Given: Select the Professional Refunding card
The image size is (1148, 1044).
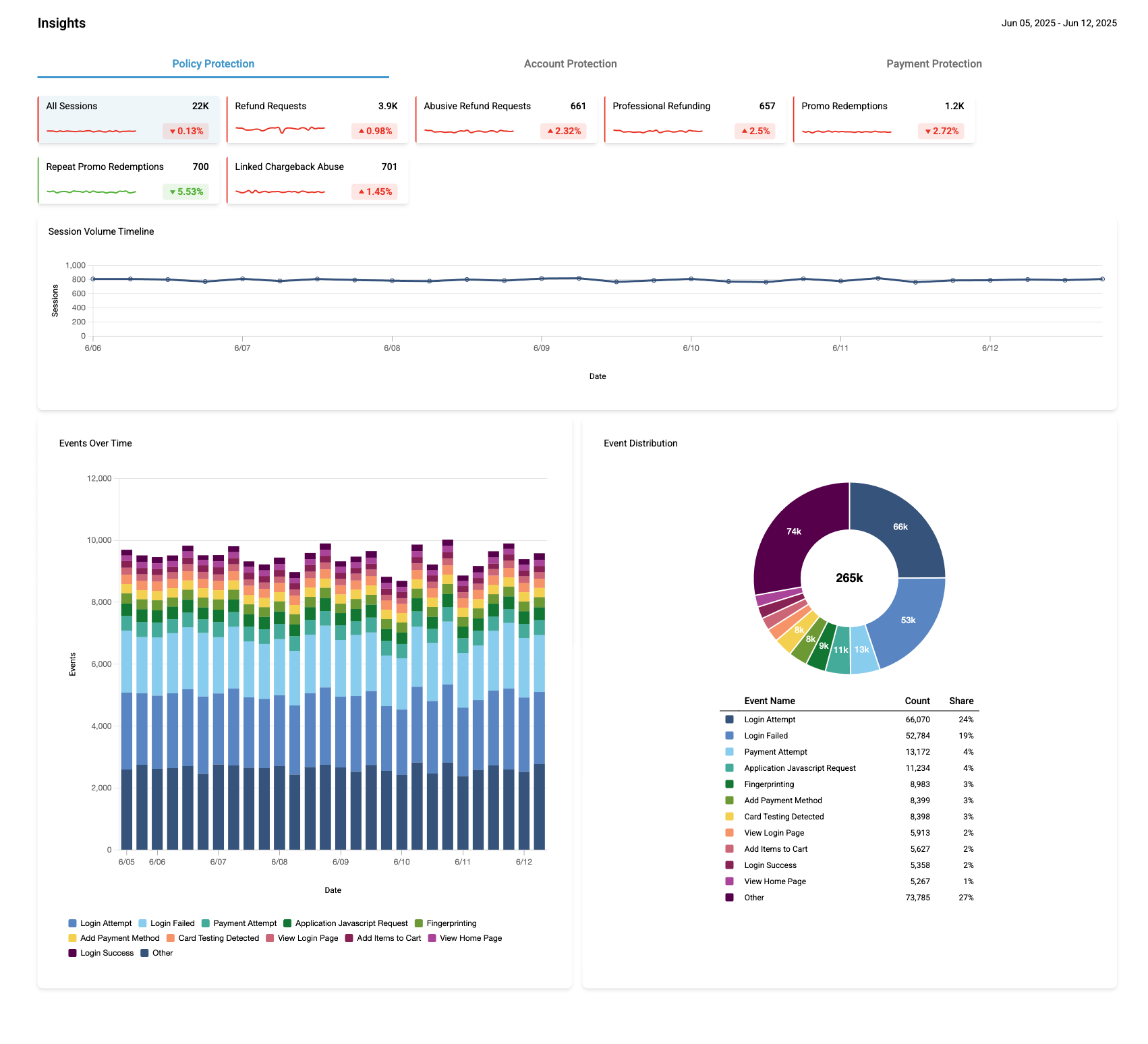Looking at the screenshot, I should pos(695,119).
